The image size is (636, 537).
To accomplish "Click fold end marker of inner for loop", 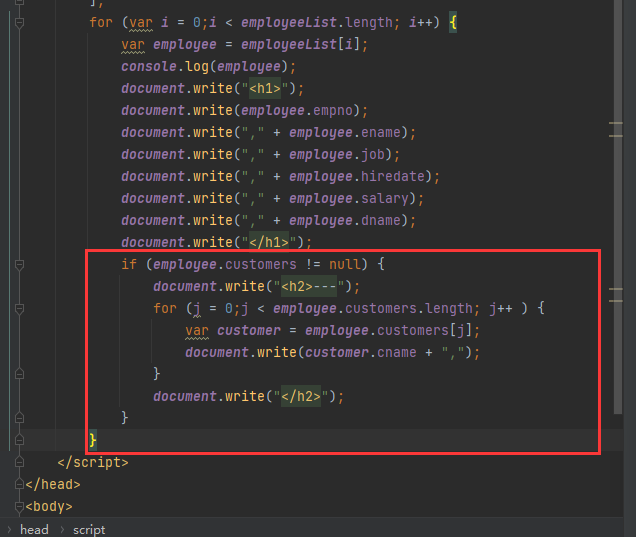I will (19, 375).
